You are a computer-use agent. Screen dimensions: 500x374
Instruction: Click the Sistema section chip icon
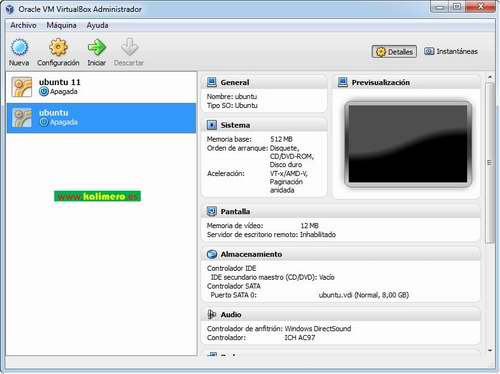pos(212,125)
